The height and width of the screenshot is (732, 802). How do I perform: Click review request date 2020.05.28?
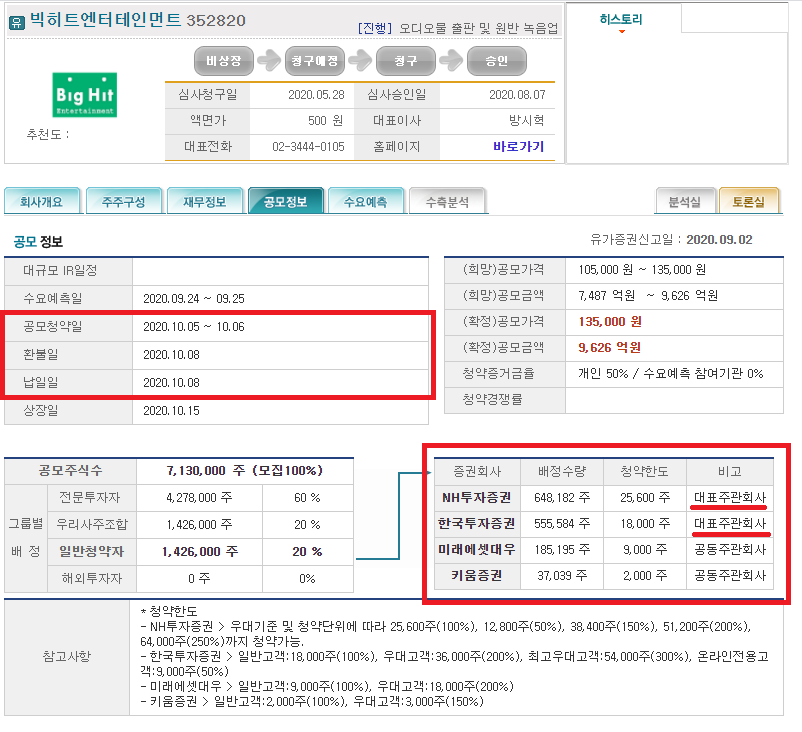tap(316, 95)
